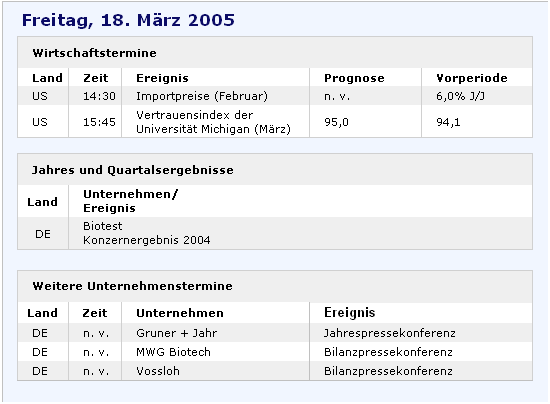
Task: Open the MWG Biotech entry
Action: [x=173, y=352]
